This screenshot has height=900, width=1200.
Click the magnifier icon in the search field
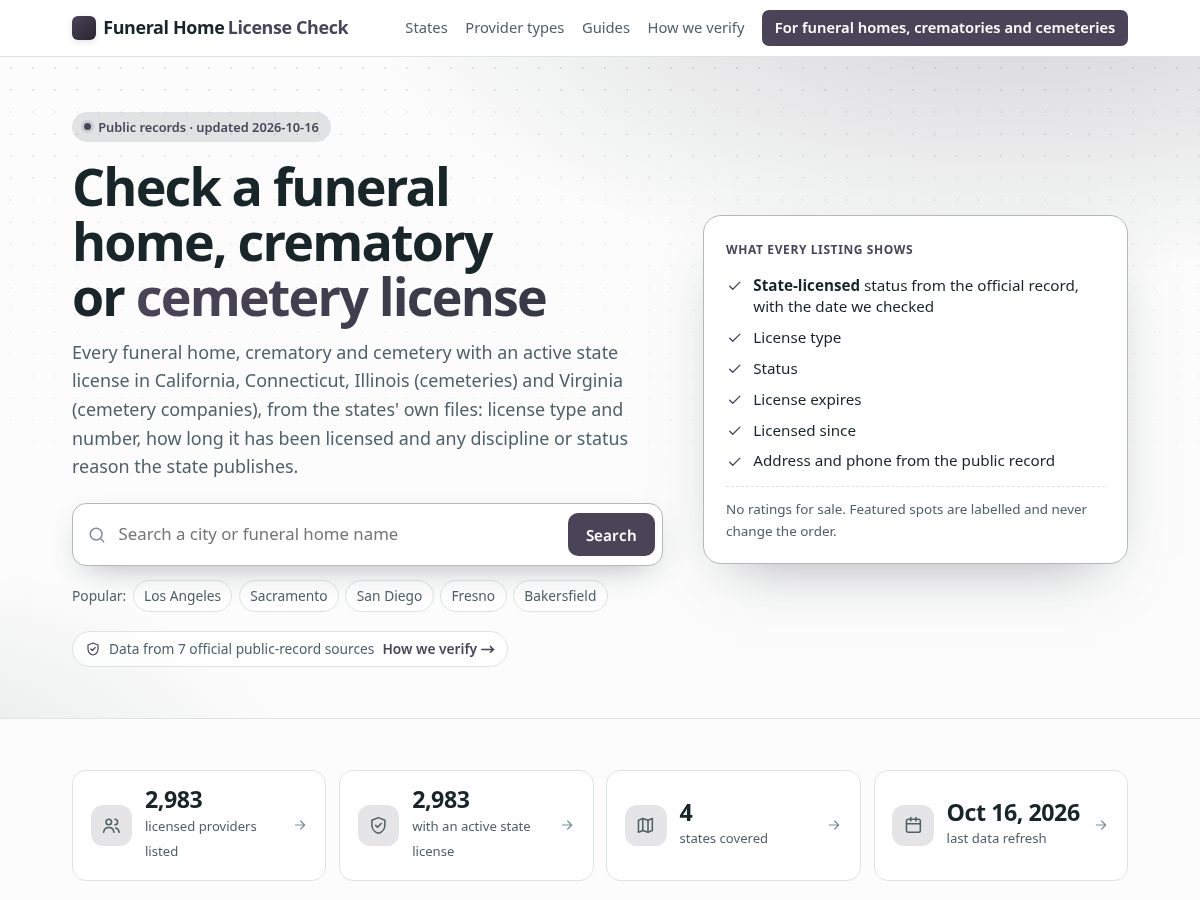[x=97, y=535]
